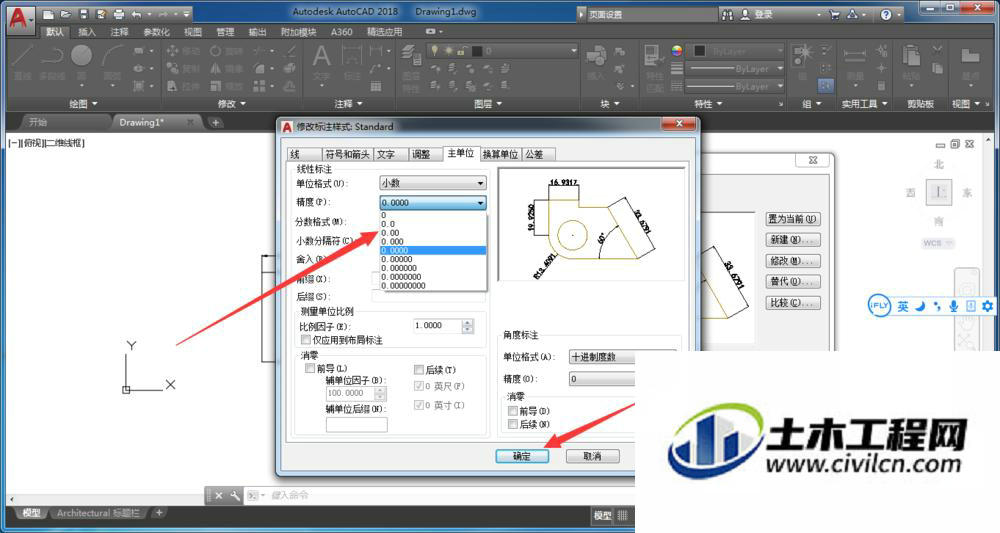Expand the 修改 modify panel flyout
This screenshot has height=533, width=1000.
point(232,103)
